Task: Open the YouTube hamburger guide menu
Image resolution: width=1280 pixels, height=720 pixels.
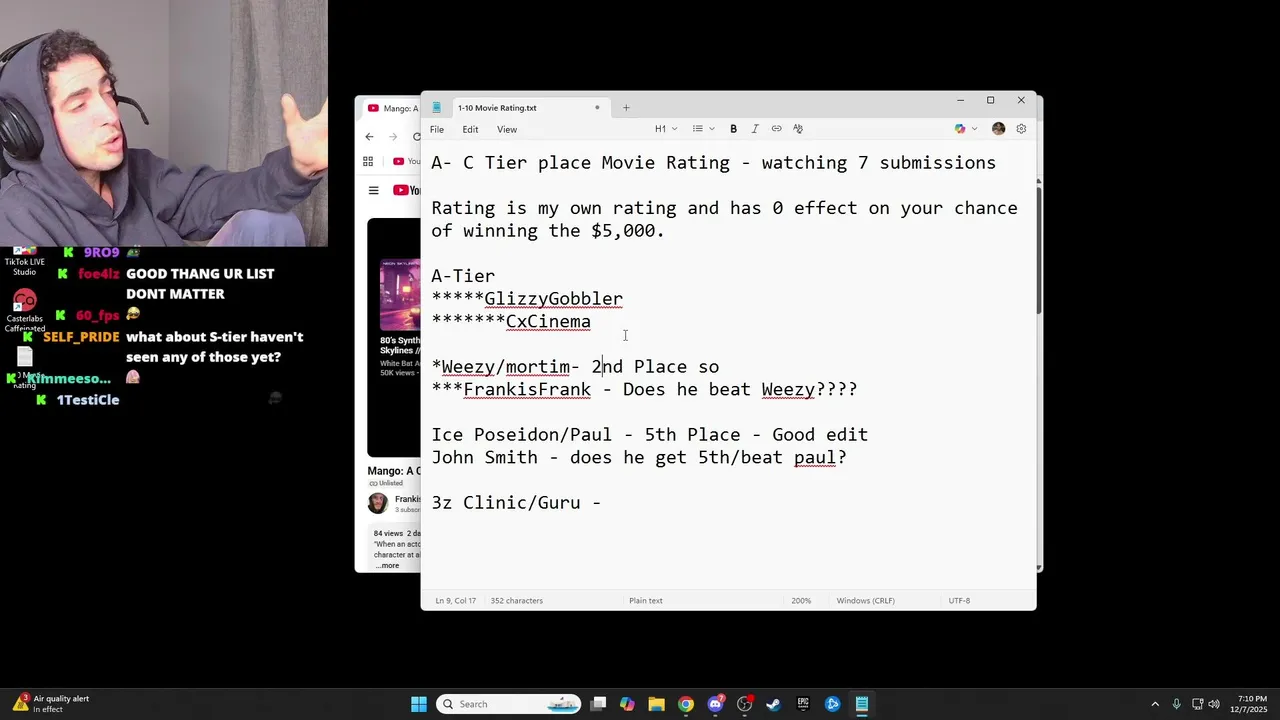Action: coord(373,190)
